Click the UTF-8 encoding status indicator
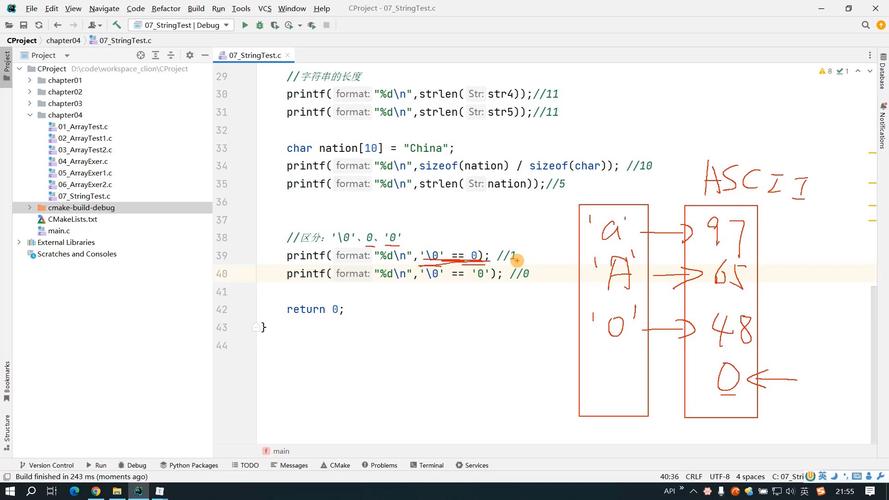889x500 pixels. tap(719, 477)
